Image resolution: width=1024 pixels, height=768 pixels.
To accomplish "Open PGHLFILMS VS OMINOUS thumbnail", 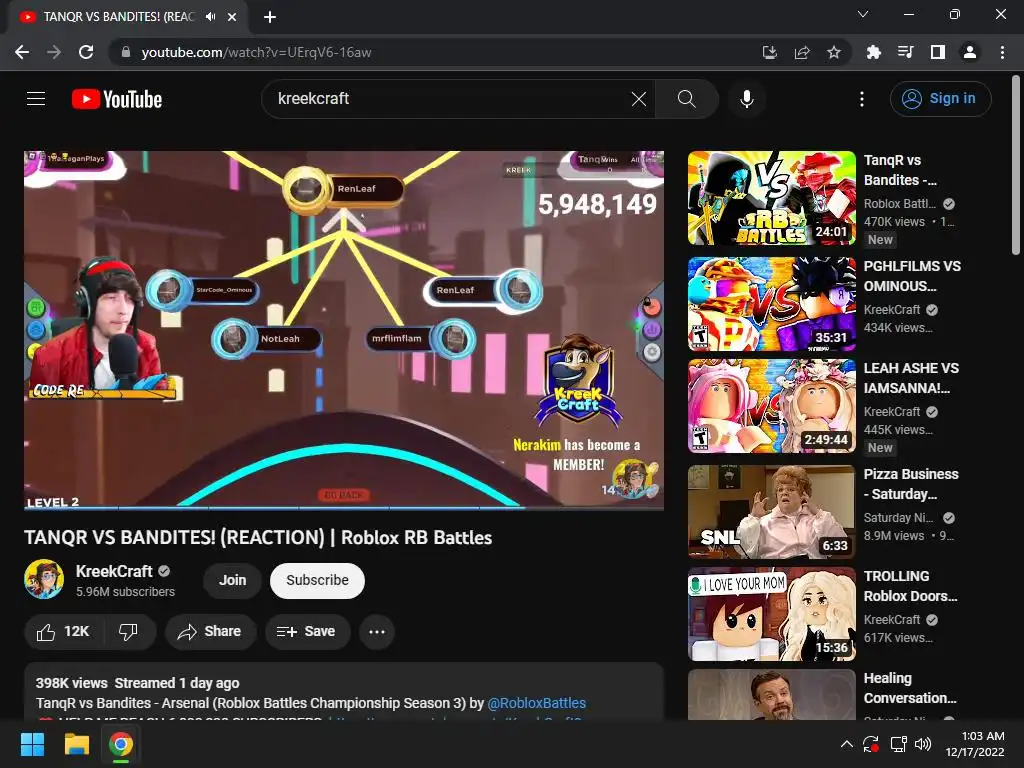I will coord(771,304).
